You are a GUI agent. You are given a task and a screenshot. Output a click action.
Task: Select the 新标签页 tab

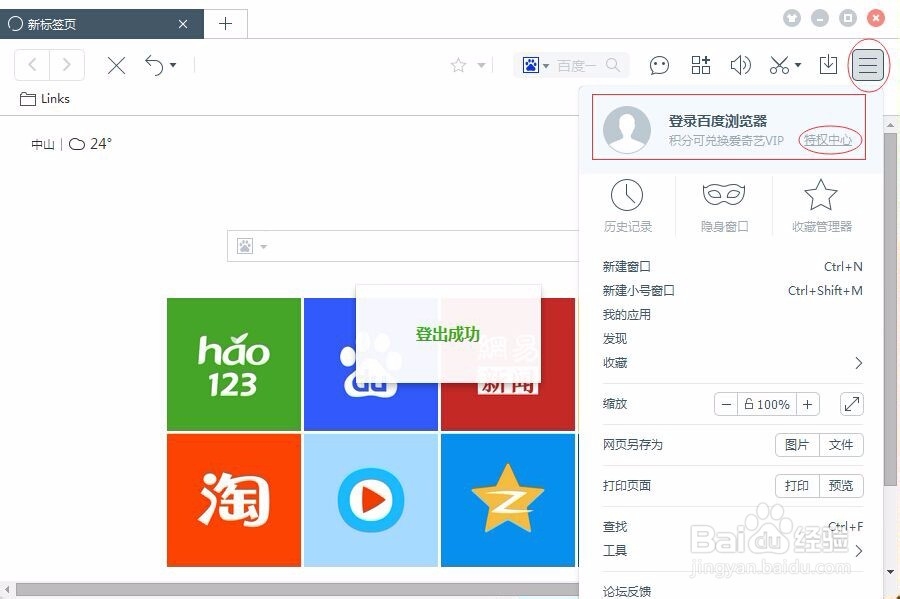tap(100, 23)
